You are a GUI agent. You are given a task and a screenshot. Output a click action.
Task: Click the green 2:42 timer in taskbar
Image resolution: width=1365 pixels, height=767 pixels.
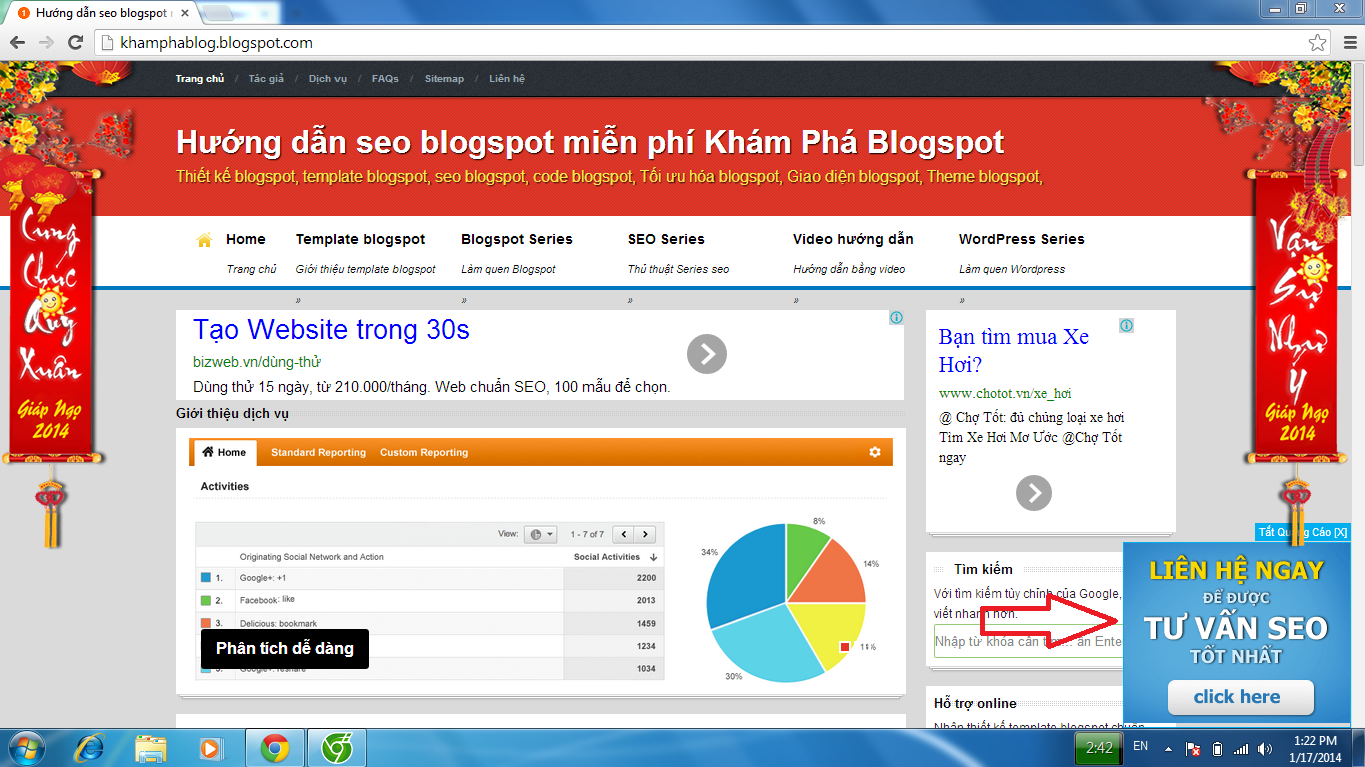click(x=1098, y=748)
